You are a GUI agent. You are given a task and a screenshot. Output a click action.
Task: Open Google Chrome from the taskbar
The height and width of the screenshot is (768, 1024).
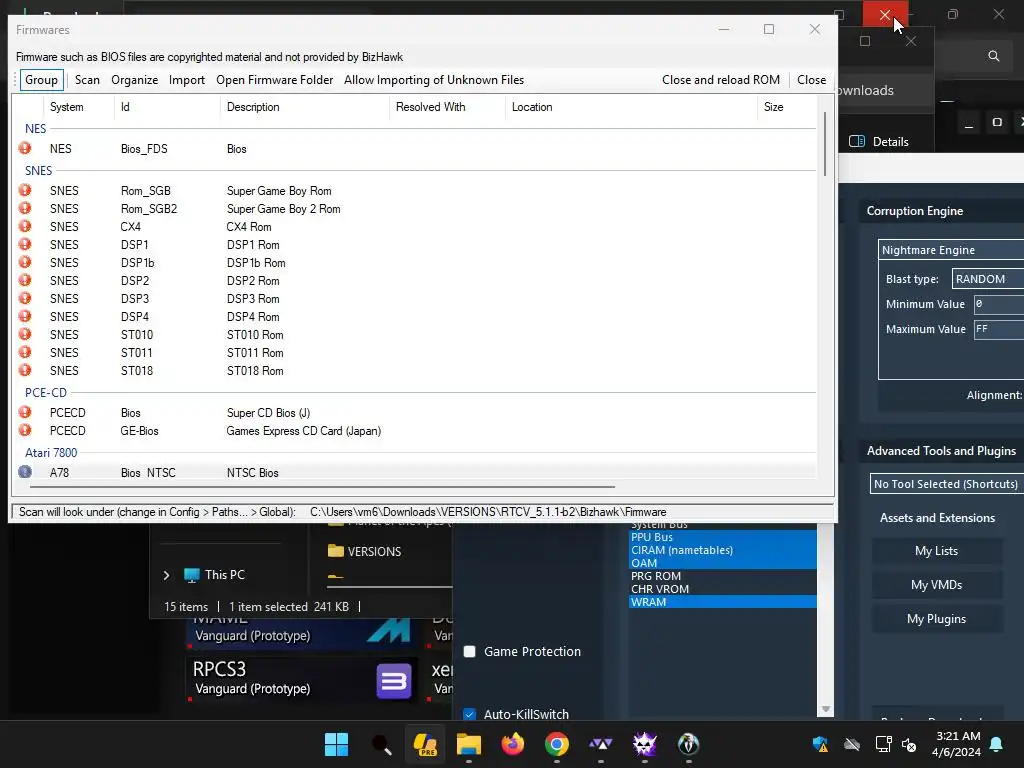click(556, 744)
